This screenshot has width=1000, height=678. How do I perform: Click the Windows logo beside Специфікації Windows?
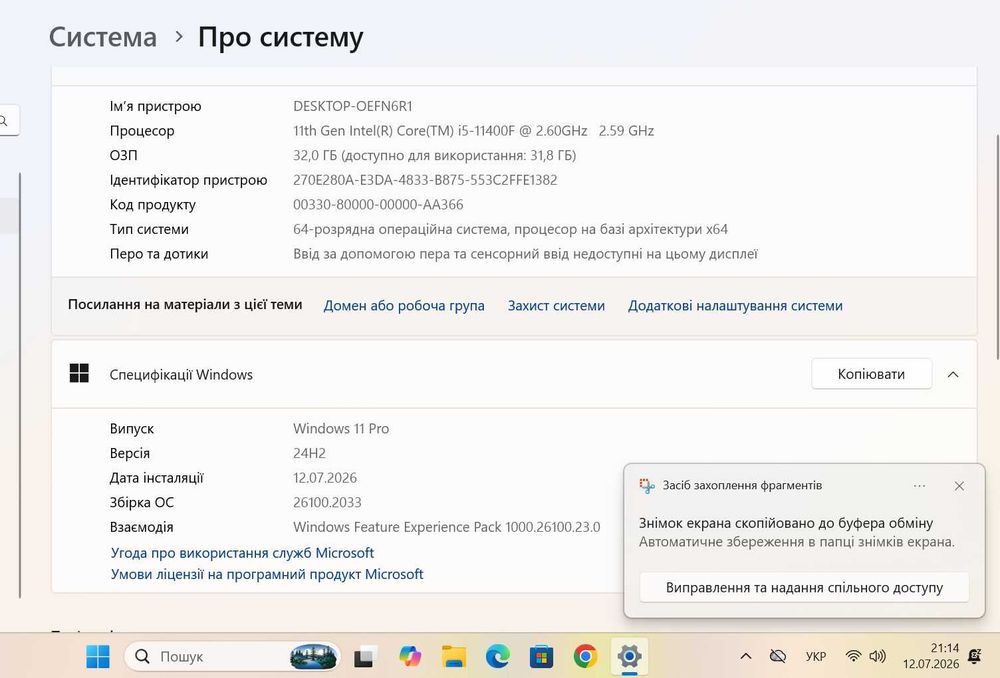tap(79, 373)
